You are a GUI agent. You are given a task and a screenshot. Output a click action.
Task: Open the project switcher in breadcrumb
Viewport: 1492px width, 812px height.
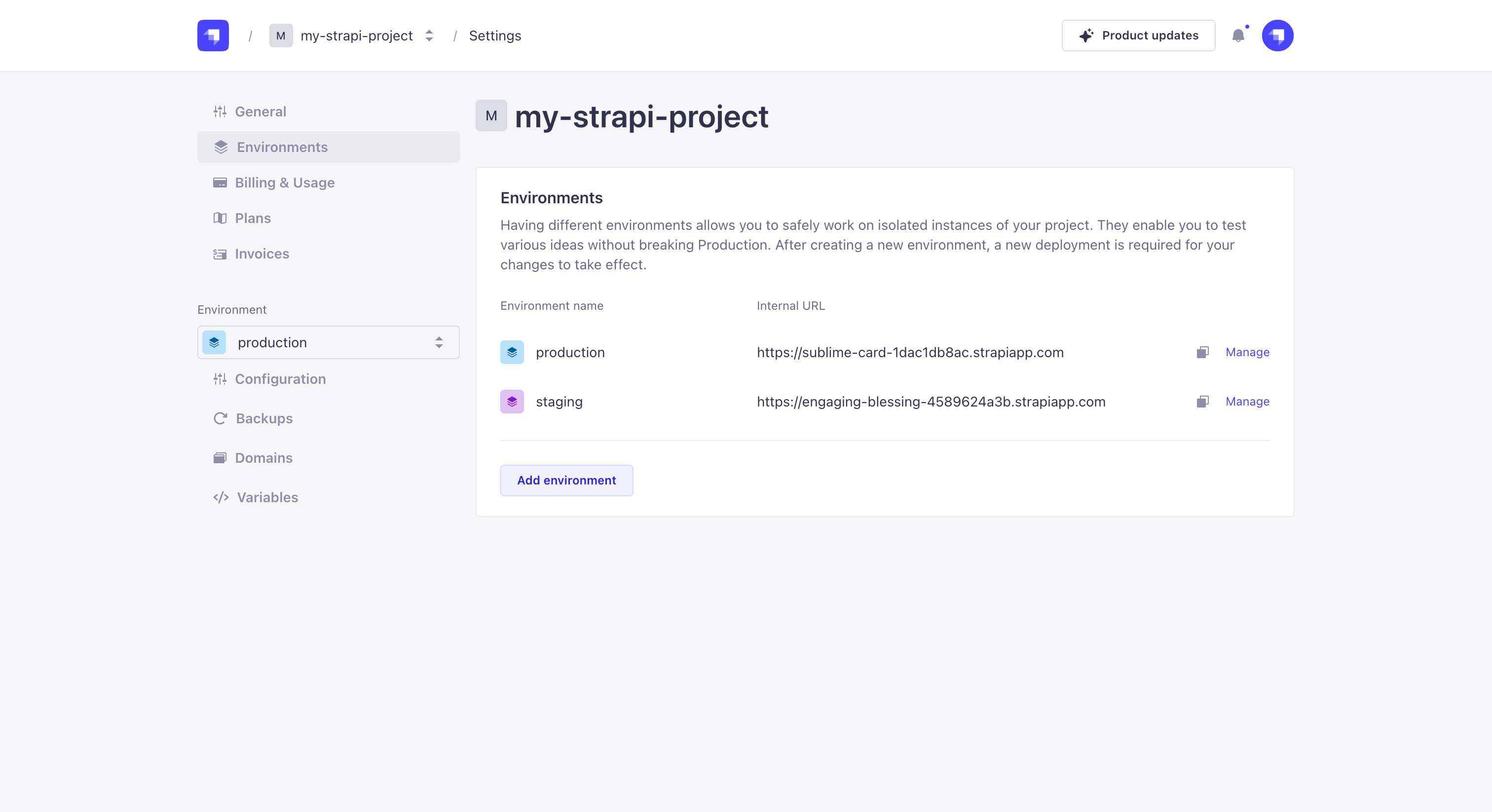[429, 36]
